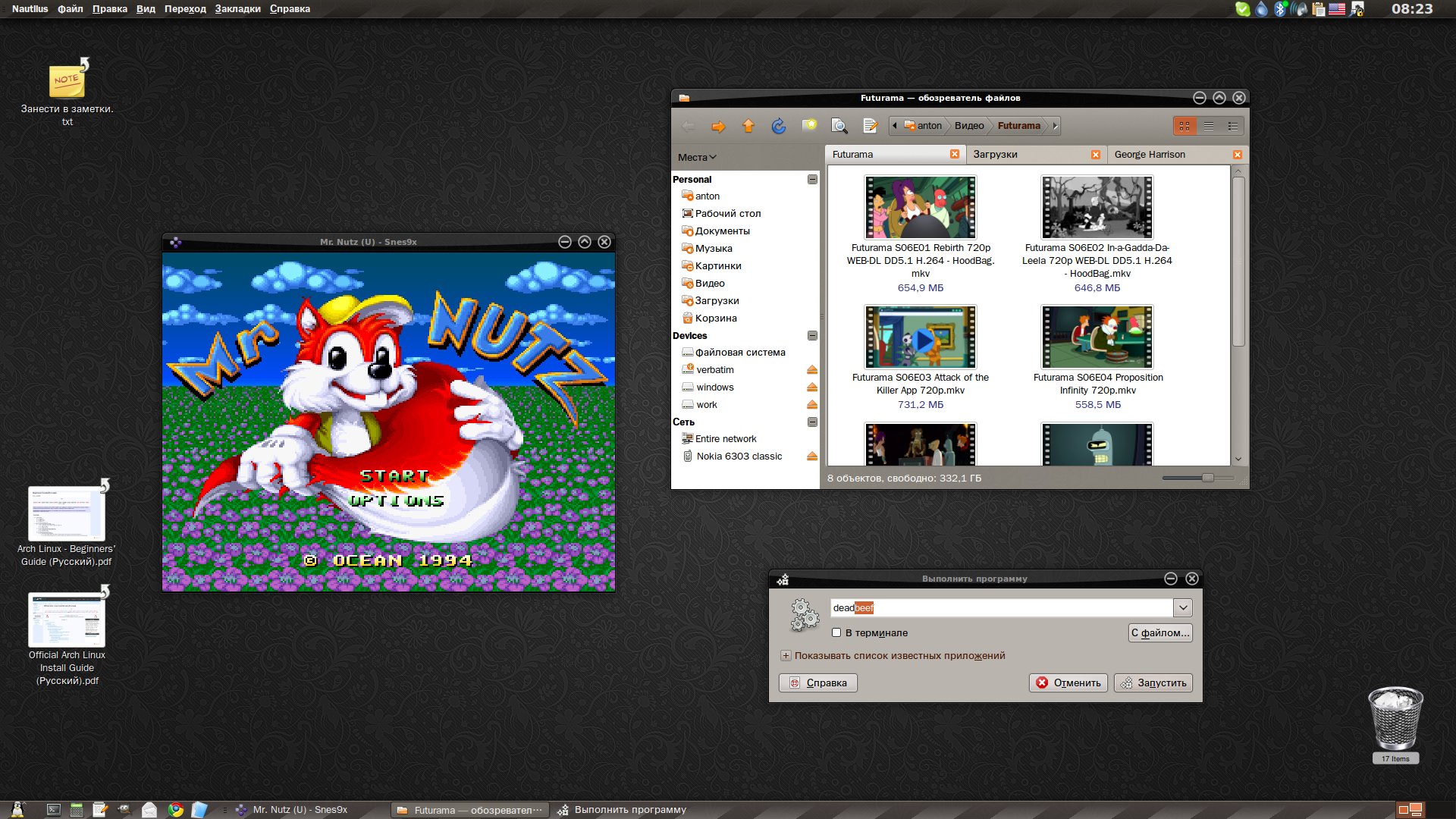Open the mail envelope launcher in the bottom panel
Image resolution: width=1456 pixels, height=819 pixels.
click(149, 810)
